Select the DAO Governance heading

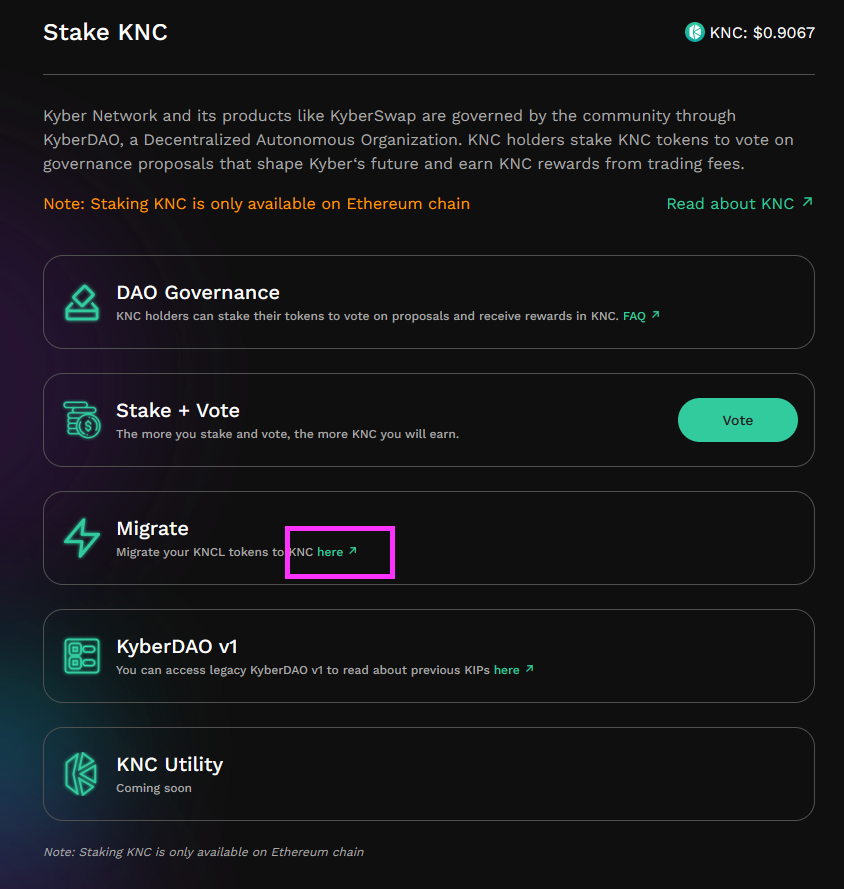point(198,293)
